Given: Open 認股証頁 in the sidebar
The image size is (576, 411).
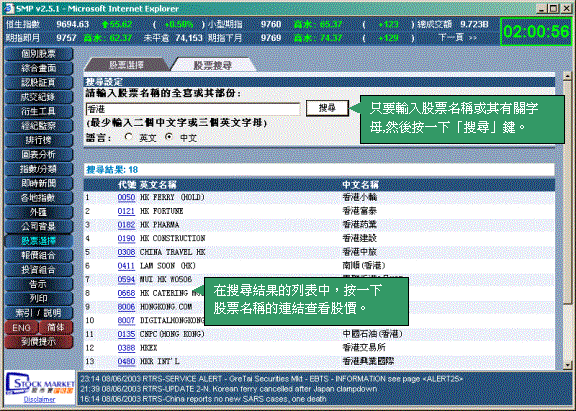Looking at the screenshot, I should [39, 83].
